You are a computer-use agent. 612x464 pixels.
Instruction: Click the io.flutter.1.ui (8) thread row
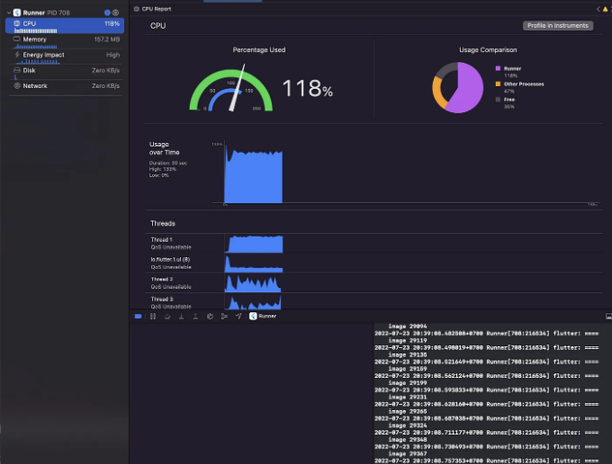pyautogui.click(x=374, y=263)
